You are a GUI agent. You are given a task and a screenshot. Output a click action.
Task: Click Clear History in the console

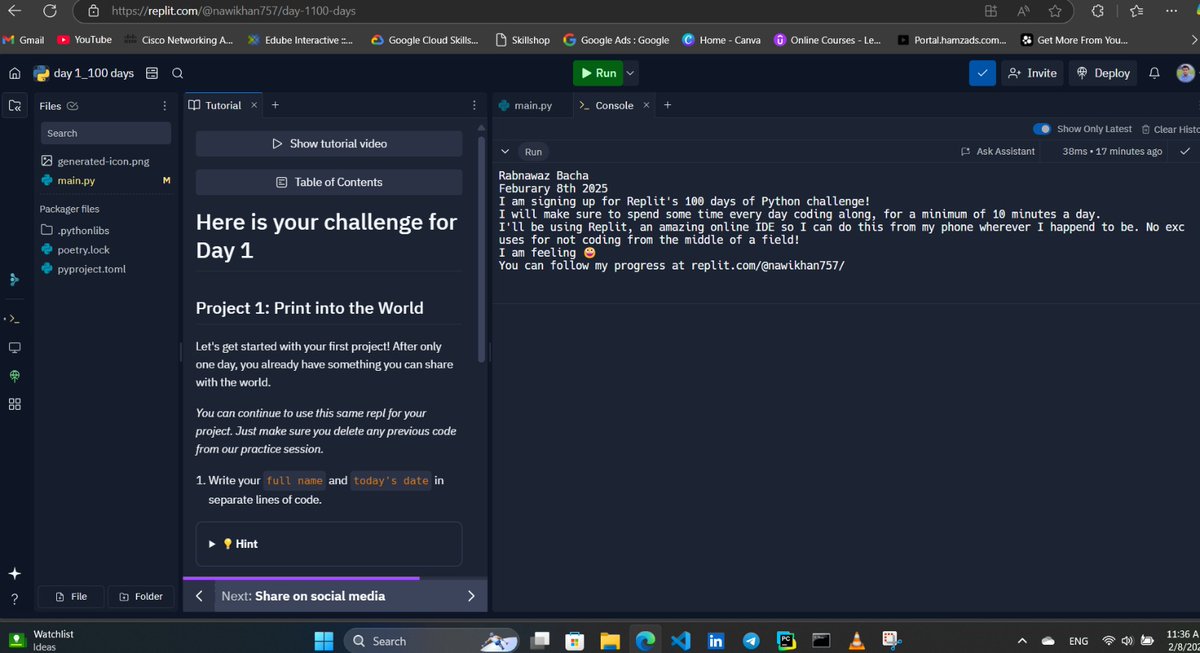tap(1170, 129)
